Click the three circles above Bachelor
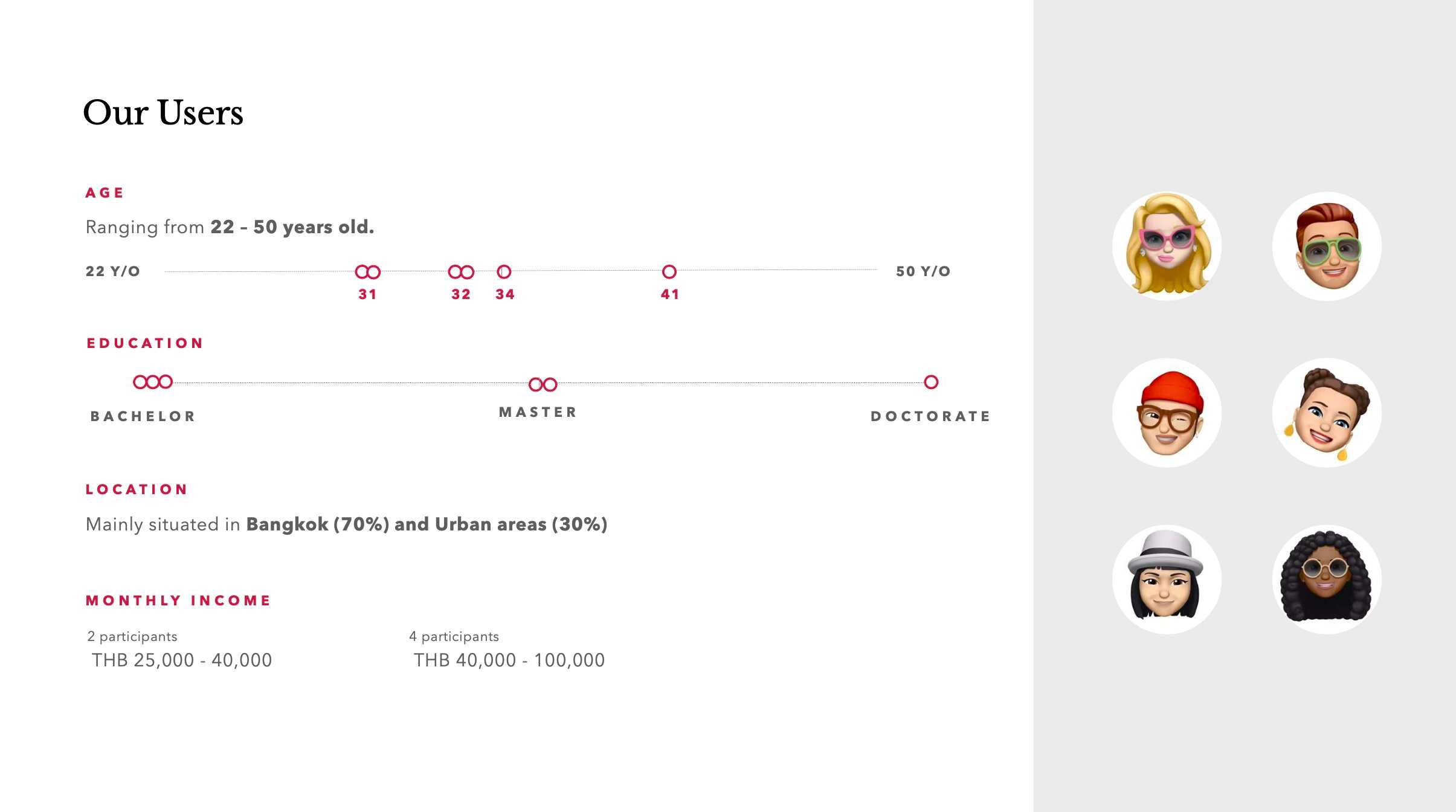The image size is (1456, 812). [153, 382]
